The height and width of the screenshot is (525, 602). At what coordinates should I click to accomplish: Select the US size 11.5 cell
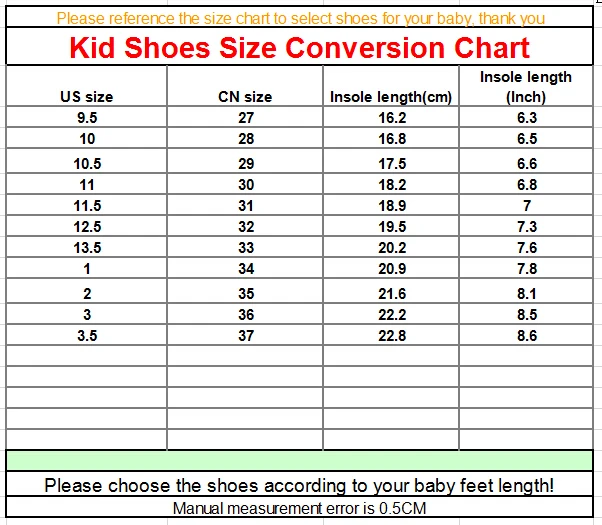click(x=87, y=205)
